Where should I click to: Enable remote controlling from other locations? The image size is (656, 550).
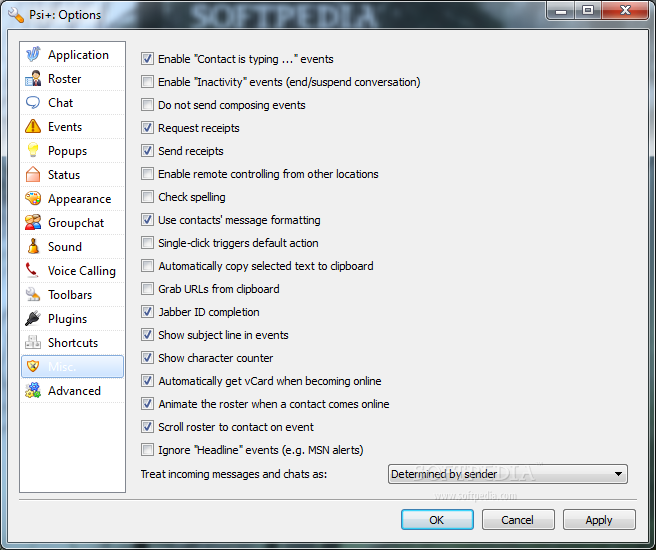coord(147,174)
